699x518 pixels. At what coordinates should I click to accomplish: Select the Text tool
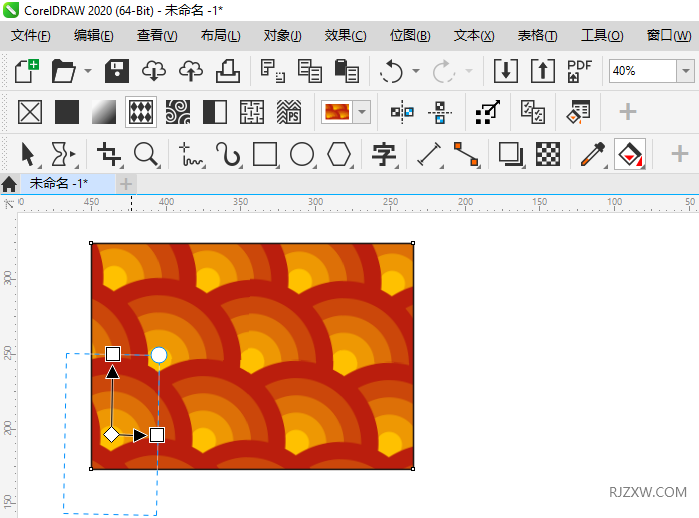pos(384,154)
